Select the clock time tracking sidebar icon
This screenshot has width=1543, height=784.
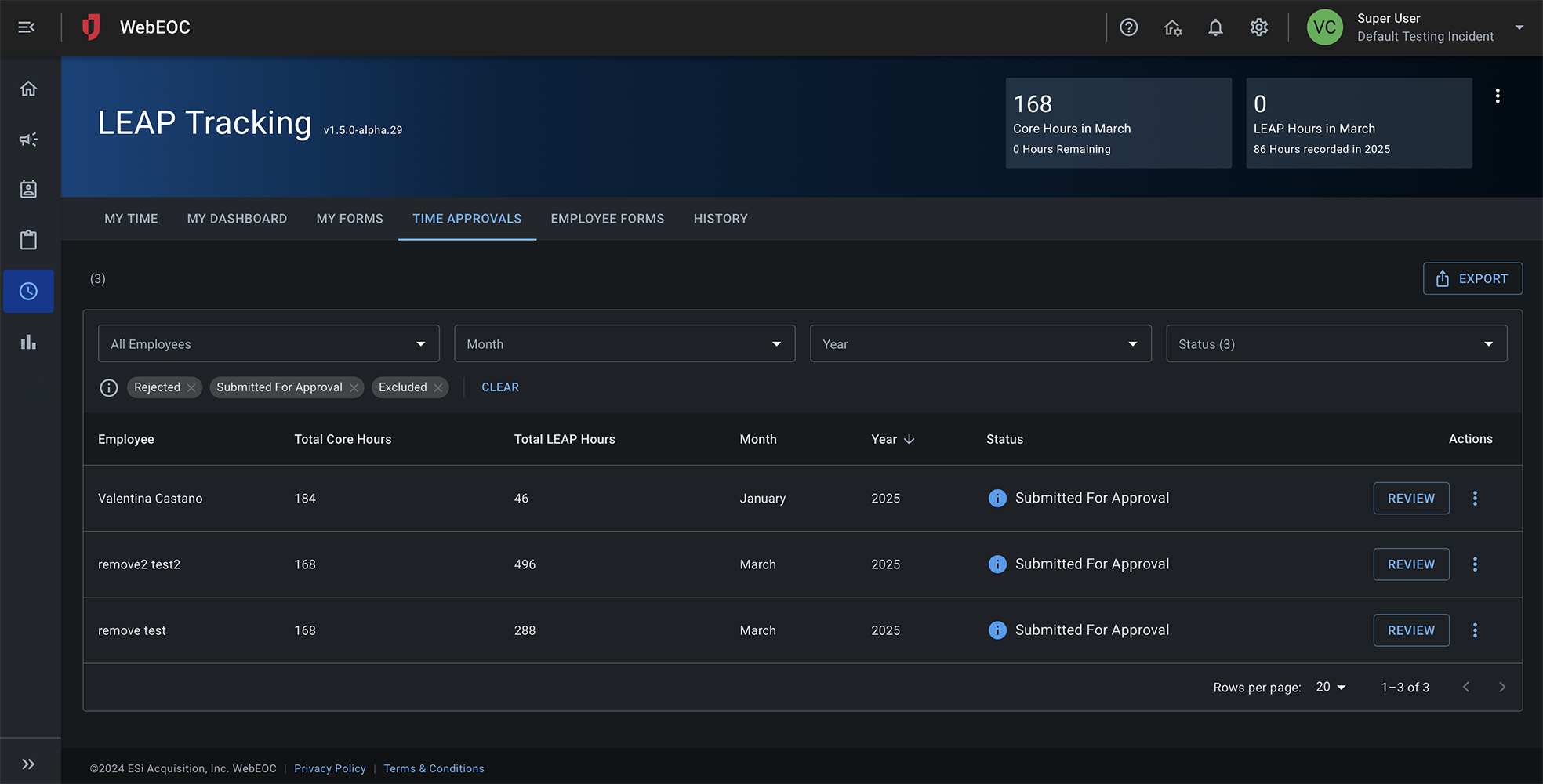pyautogui.click(x=28, y=292)
